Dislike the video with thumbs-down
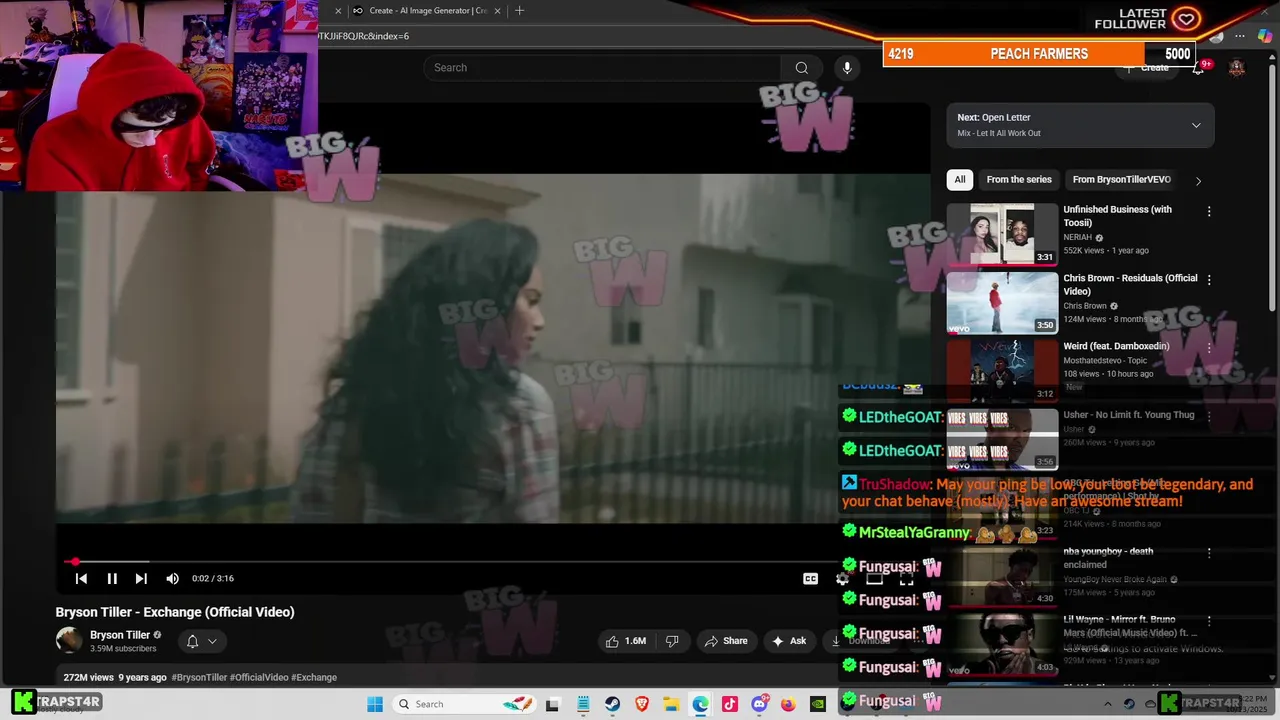Screen dimensions: 1280x720 pyautogui.click(x=672, y=641)
